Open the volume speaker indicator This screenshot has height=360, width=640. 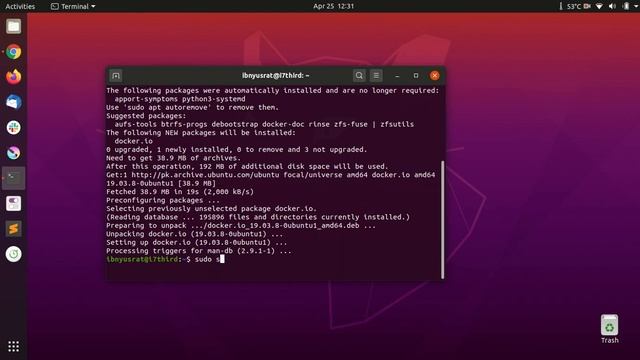(x=612, y=6)
